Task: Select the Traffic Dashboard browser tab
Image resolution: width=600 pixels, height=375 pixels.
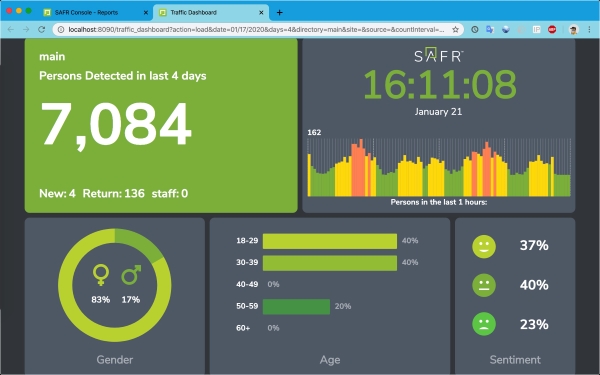Action: 211,12
